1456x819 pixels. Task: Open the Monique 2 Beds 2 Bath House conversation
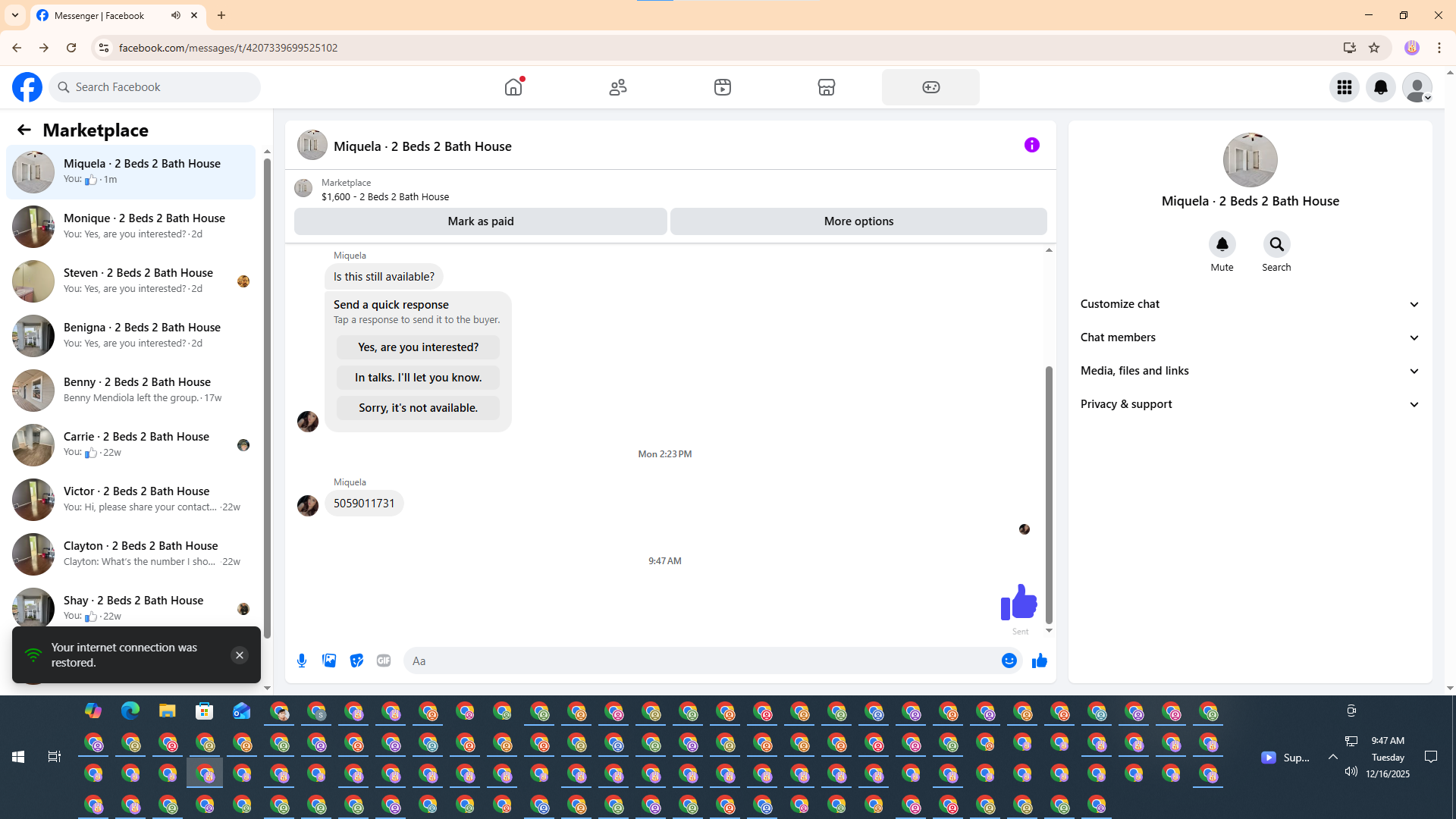click(130, 227)
